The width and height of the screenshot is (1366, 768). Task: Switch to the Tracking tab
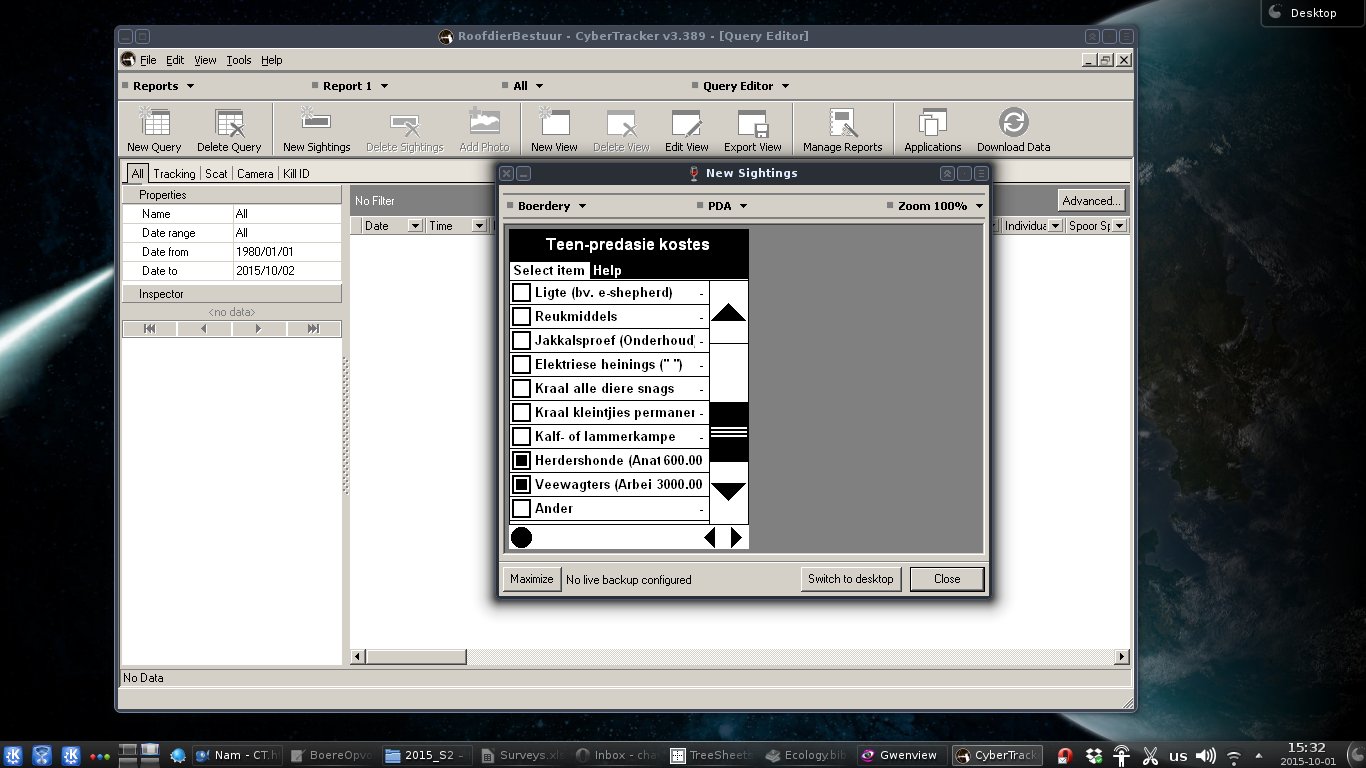point(174,174)
